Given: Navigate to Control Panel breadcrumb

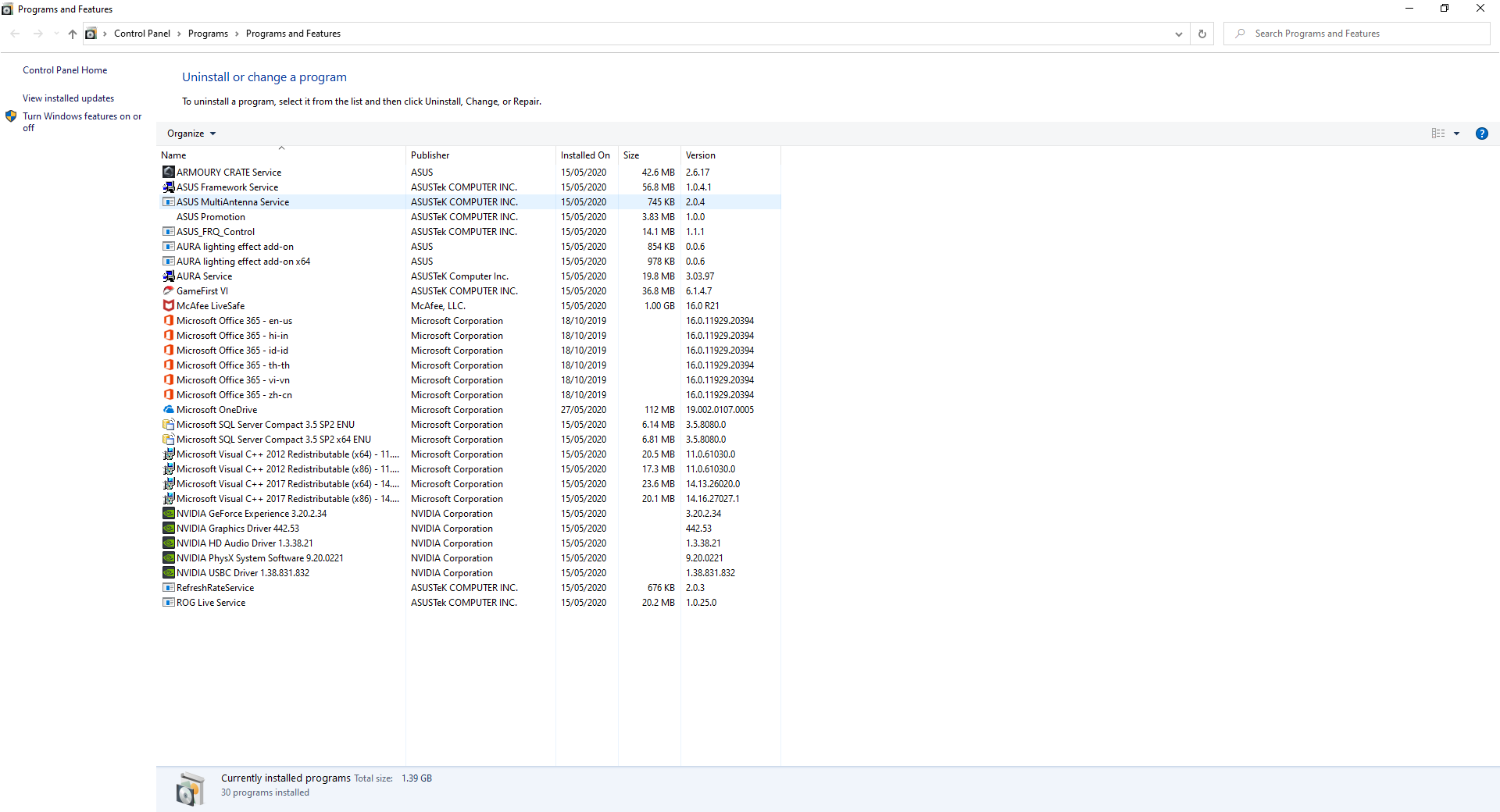Looking at the screenshot, I should click(x=142, y=34).
